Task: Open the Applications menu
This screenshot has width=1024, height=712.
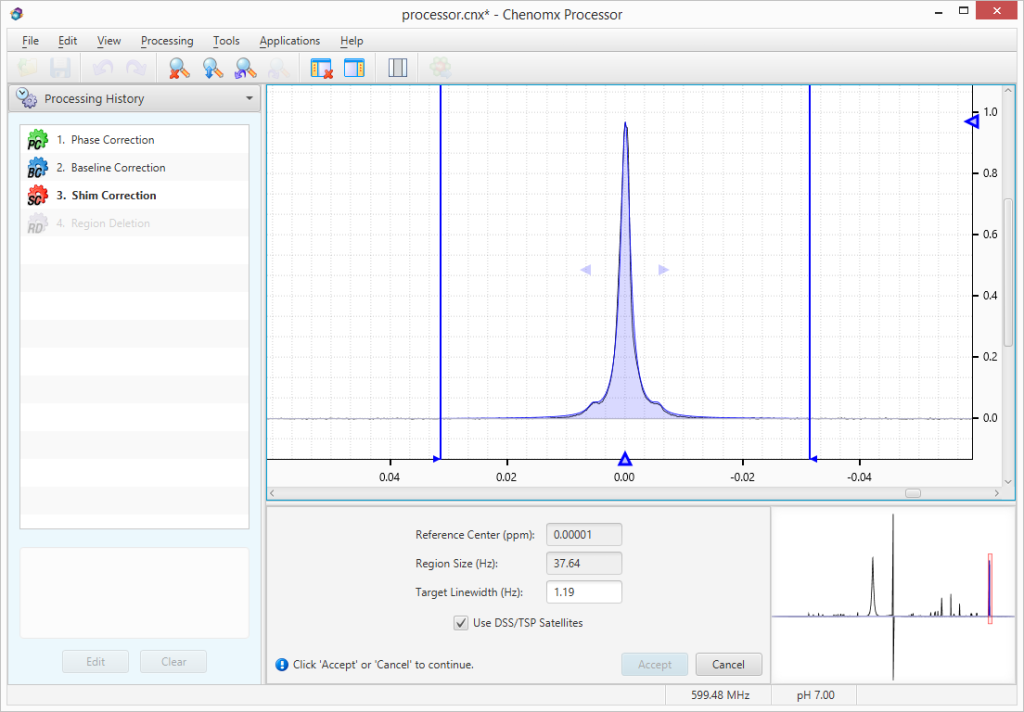Action: coord(289,41)
